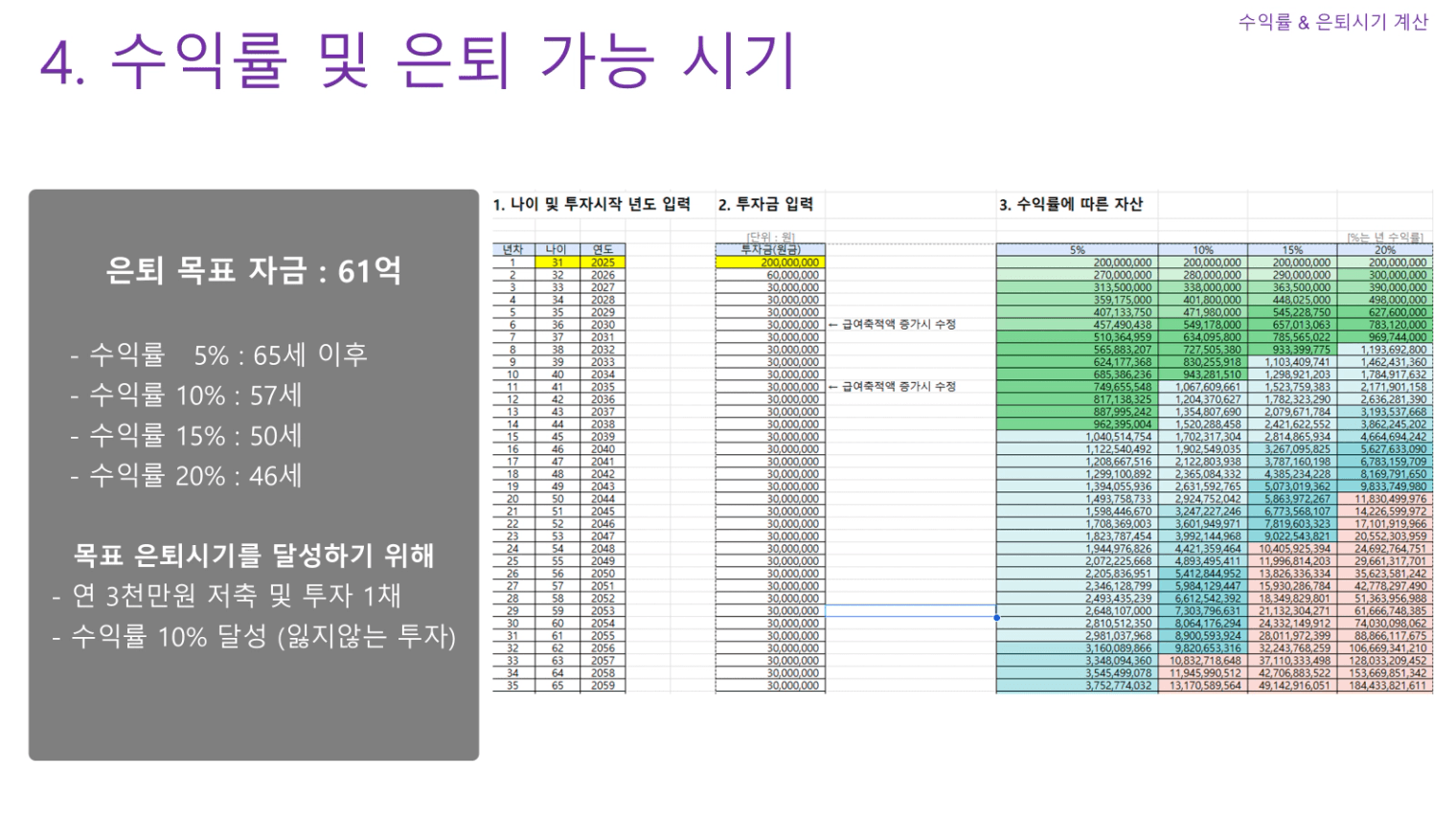Click the yellow year cell '2025'
This screenshot has height=819, width=1456.
click(603, 262)
